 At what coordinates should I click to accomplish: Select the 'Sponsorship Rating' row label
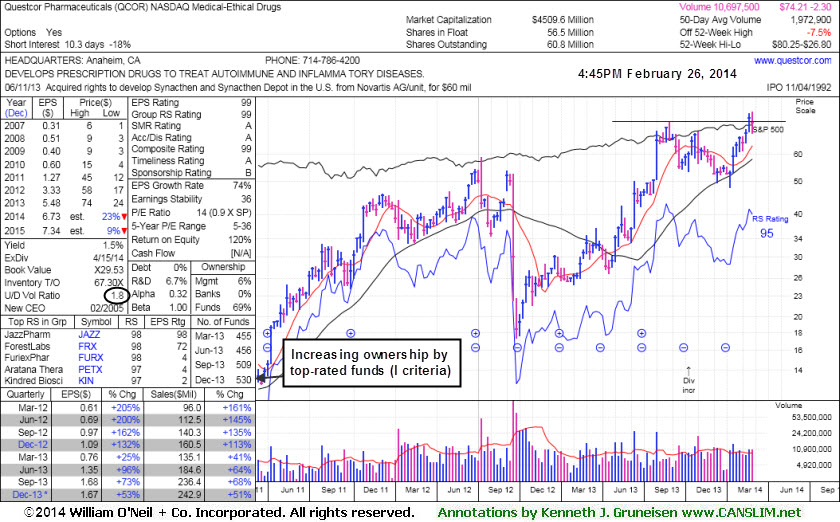pyautogui.click(x=171, y=173)
